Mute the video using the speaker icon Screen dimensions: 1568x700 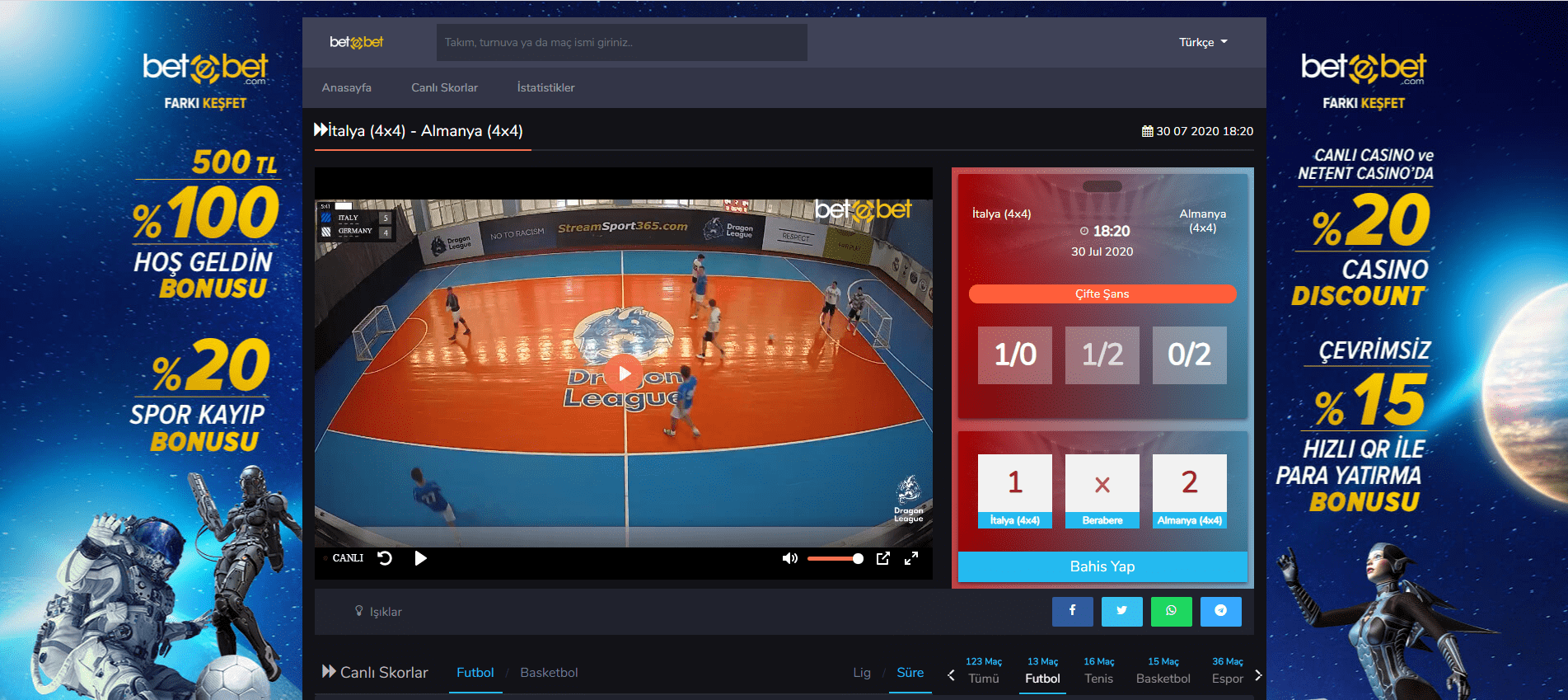click(x=789, y=558)
